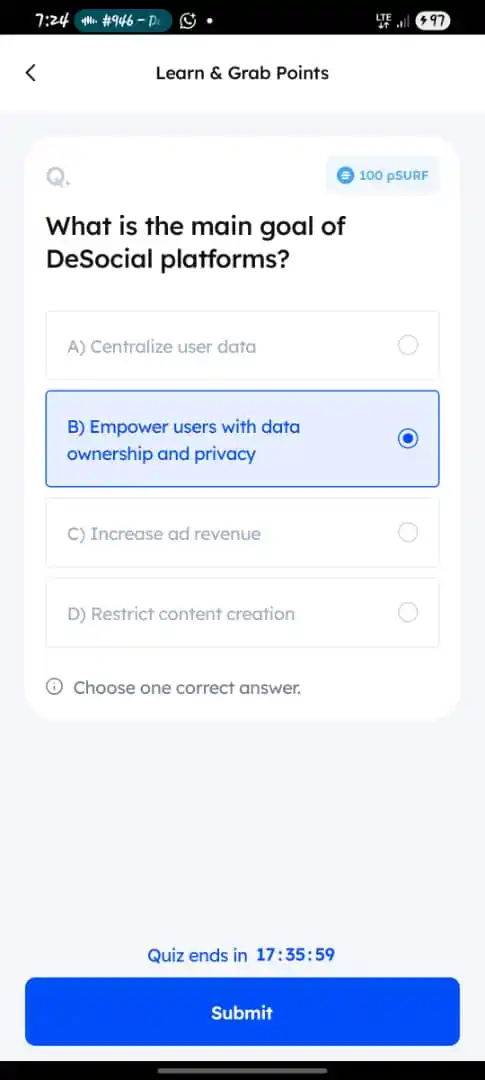Tap the info icon beside the hint

[x=54, y=687]
